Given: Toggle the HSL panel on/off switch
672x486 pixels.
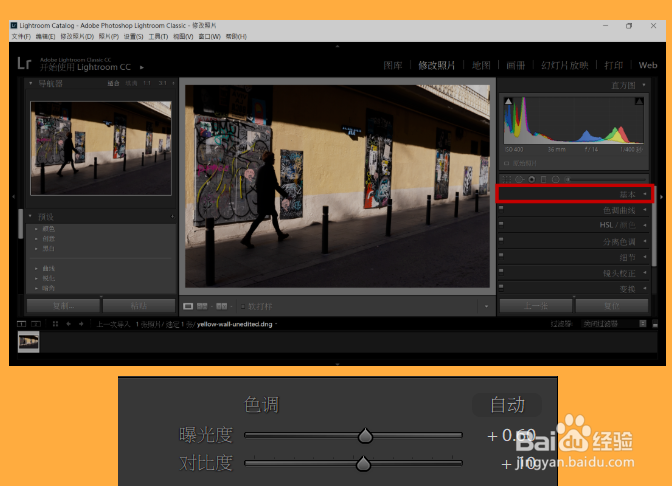Looking at the screenshot, I should click(x=501, y=223).
